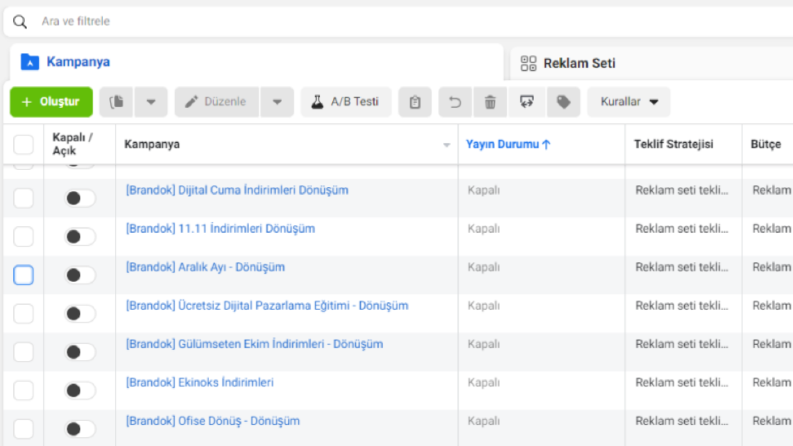The image size is (793, 446).
Task: Open the Düzenle dropdown arrow
Action: point(277,102)
